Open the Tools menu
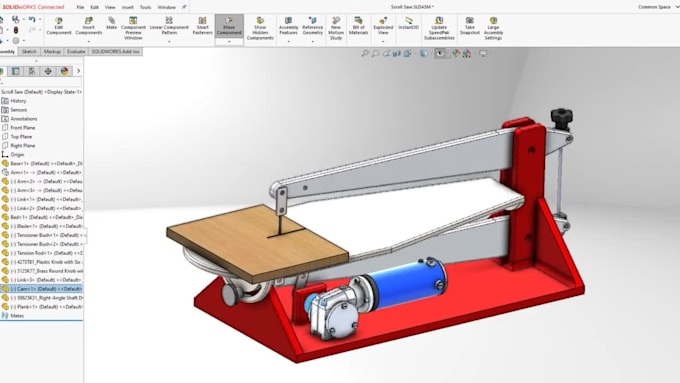Viewport: 680px width, 383px height. coord(145,7)
